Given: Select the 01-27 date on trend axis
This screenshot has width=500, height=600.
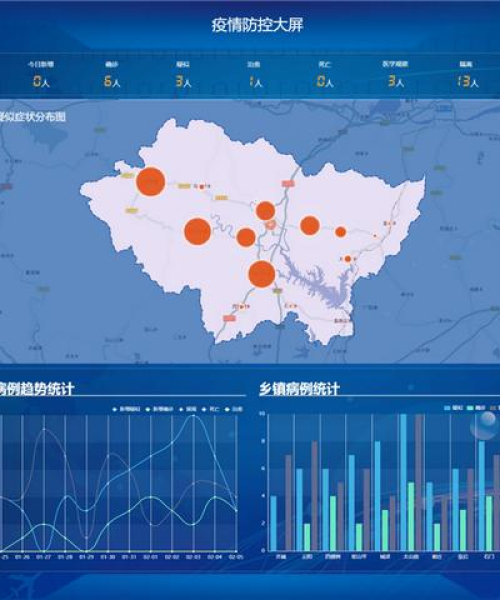Looking at the screenshot, I should click(44, 557).
